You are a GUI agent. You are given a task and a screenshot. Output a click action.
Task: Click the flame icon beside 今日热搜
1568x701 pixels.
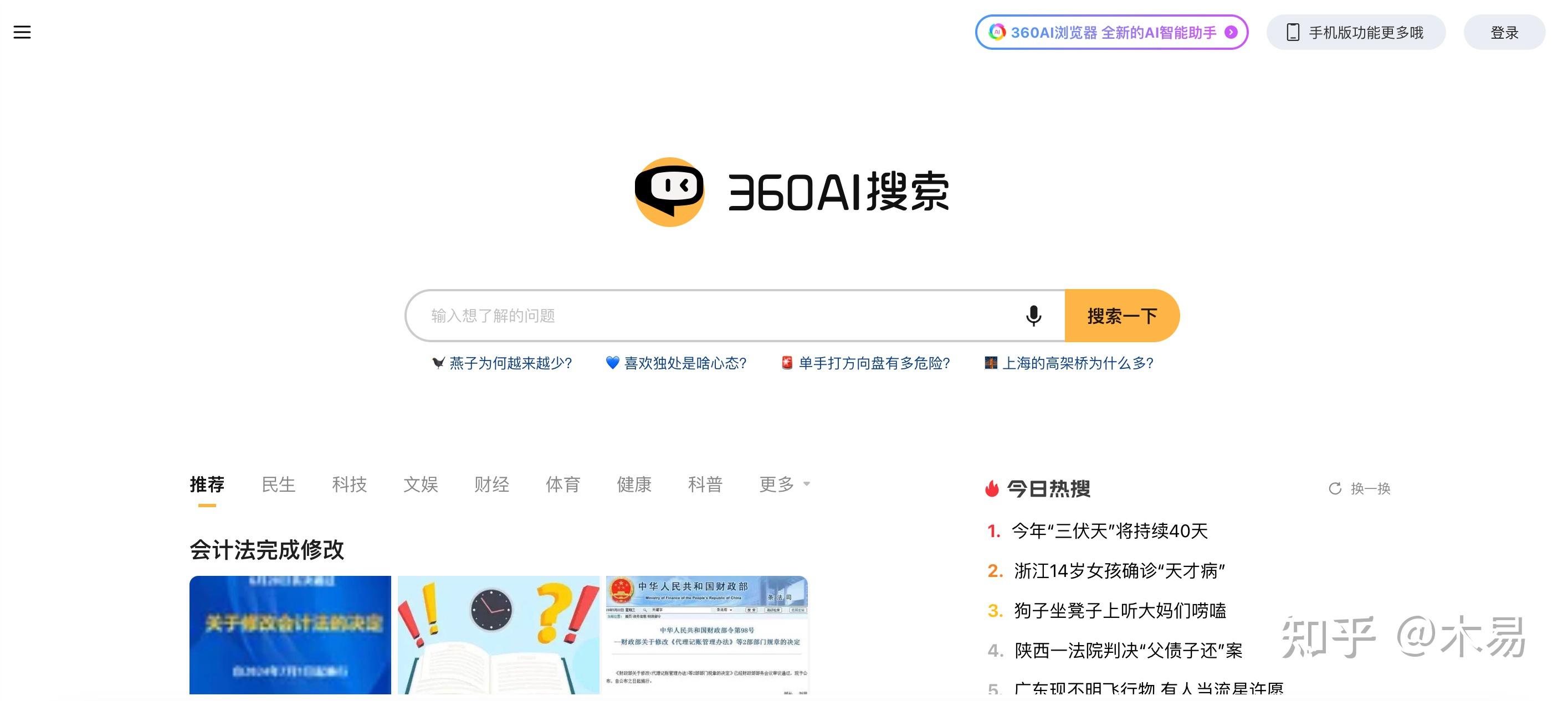[x=992, y=488]
